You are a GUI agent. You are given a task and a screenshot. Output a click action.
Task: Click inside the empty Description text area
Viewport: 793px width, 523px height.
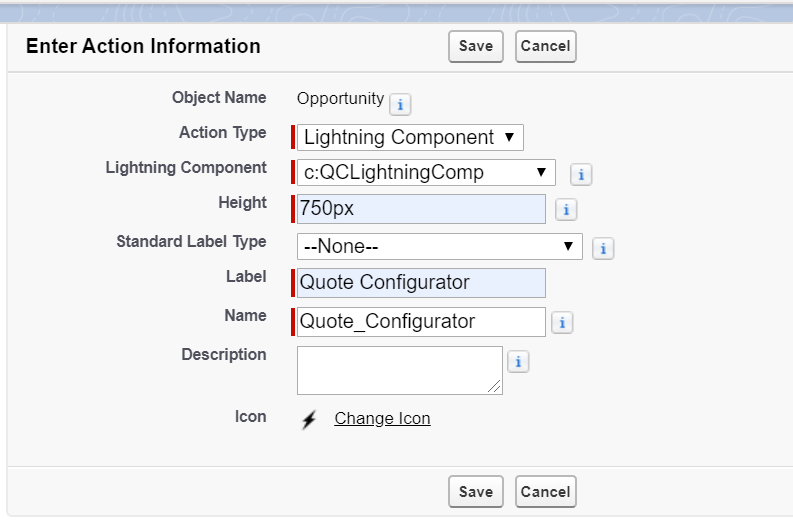[399, 369]
